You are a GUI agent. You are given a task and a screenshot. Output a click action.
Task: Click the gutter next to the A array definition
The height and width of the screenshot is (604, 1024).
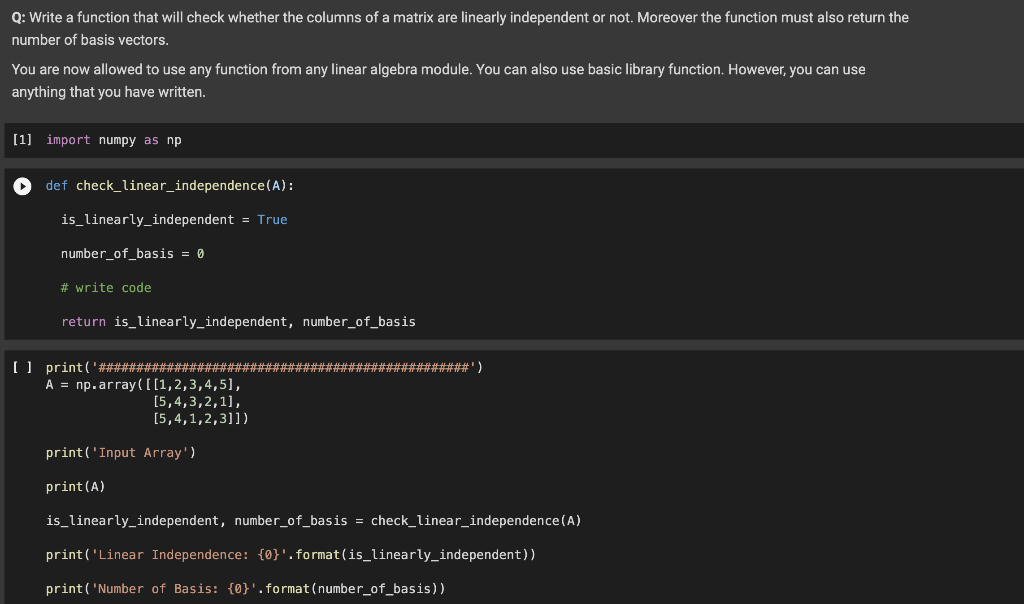pyautogui.click(x=20, y=384)
